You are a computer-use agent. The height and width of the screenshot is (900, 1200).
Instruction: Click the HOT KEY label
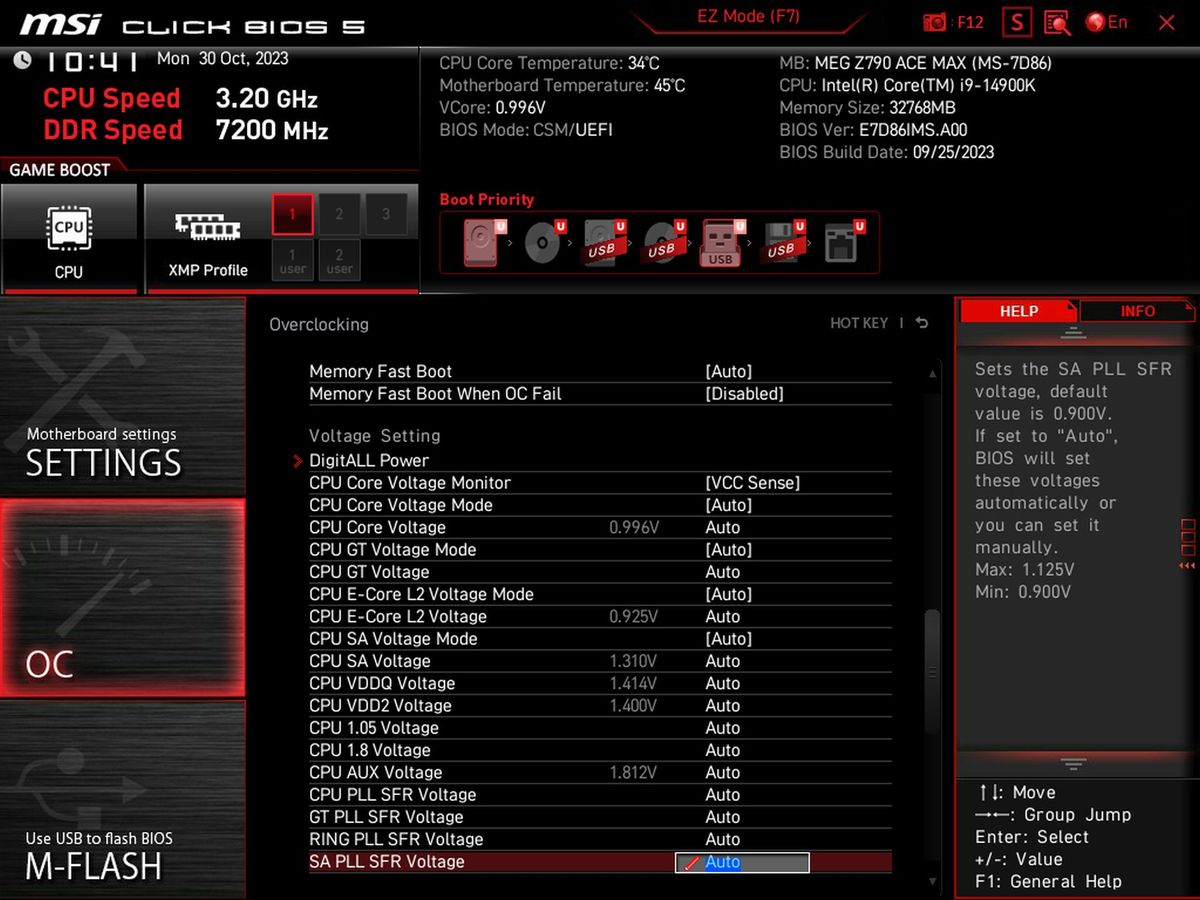click(859, 323)
